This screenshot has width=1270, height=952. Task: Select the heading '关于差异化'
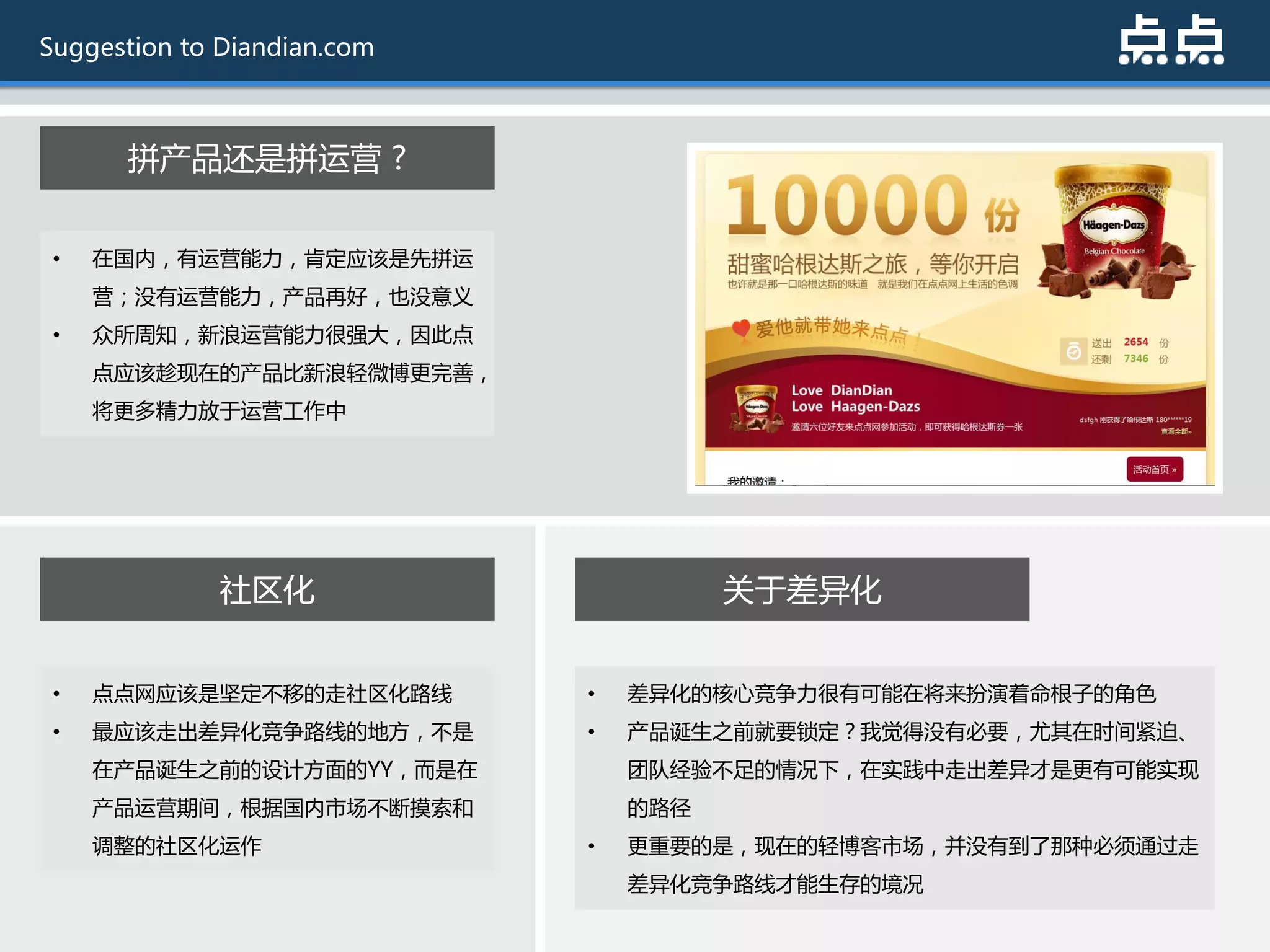pos(802,589)
